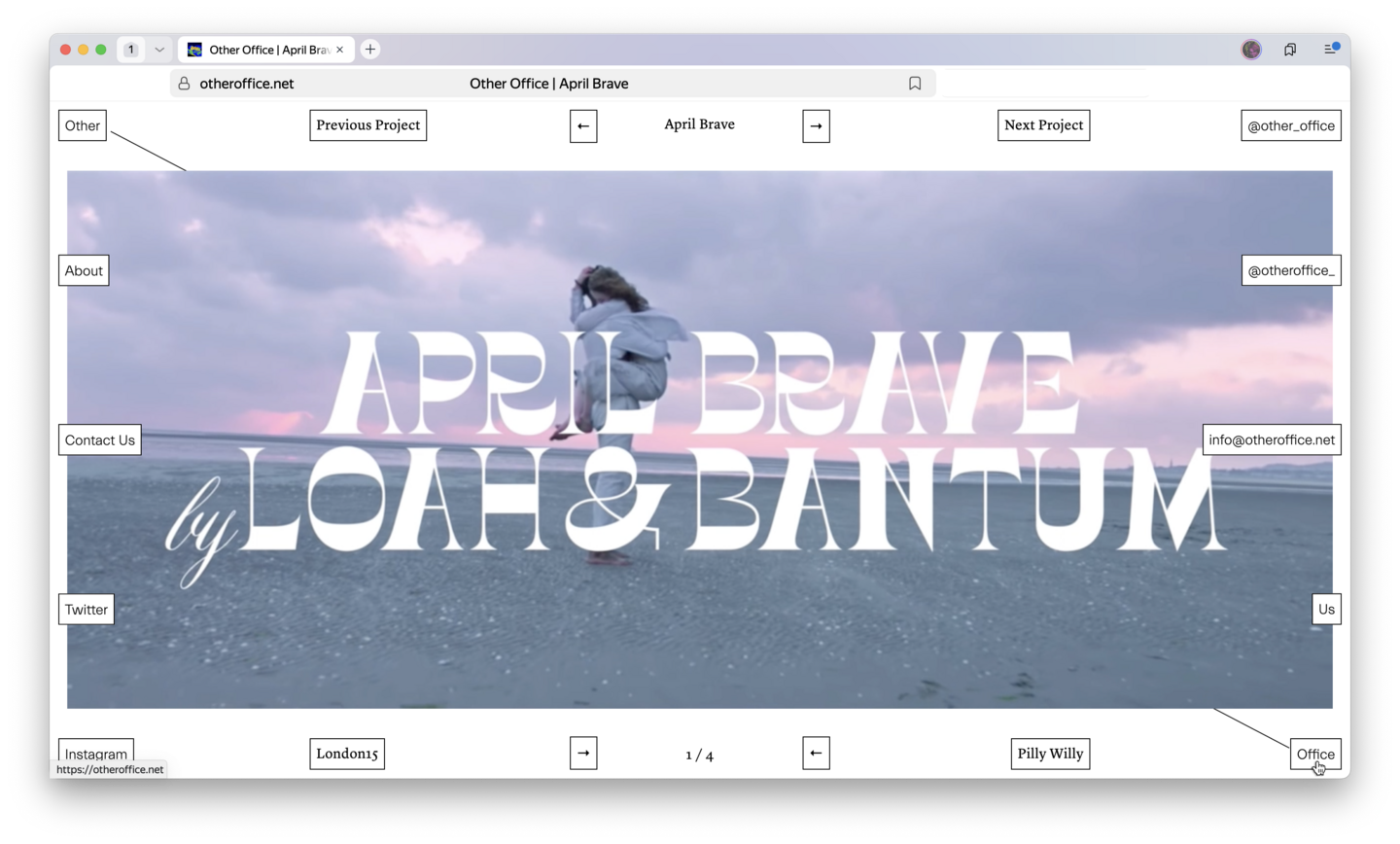Open the About link
This screenshot has width=1400, height=844.
click(84, 271)
